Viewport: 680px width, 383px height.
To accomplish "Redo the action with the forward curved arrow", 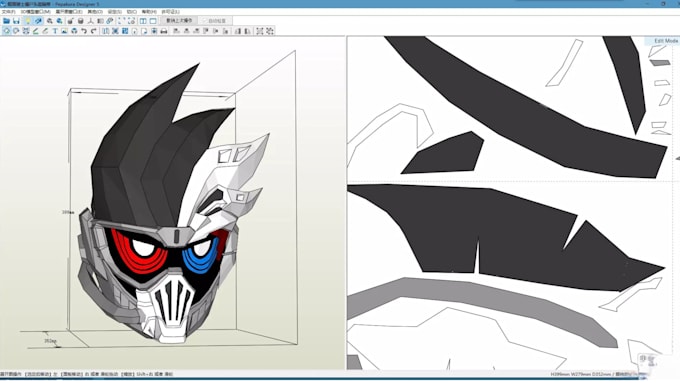I will (93, 31).
